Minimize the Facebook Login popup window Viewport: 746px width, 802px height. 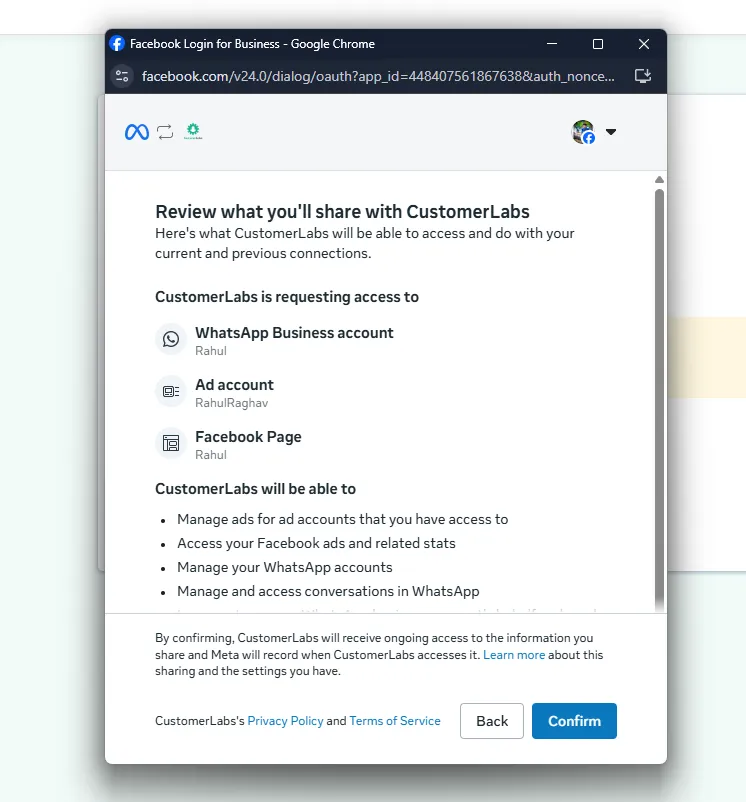pyautogui.click(x=552, y=44)
